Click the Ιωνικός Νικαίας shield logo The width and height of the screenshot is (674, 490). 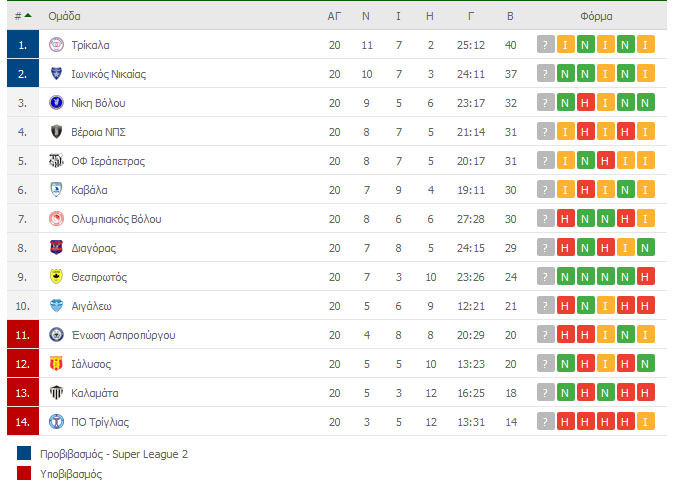tap(56, 74)
